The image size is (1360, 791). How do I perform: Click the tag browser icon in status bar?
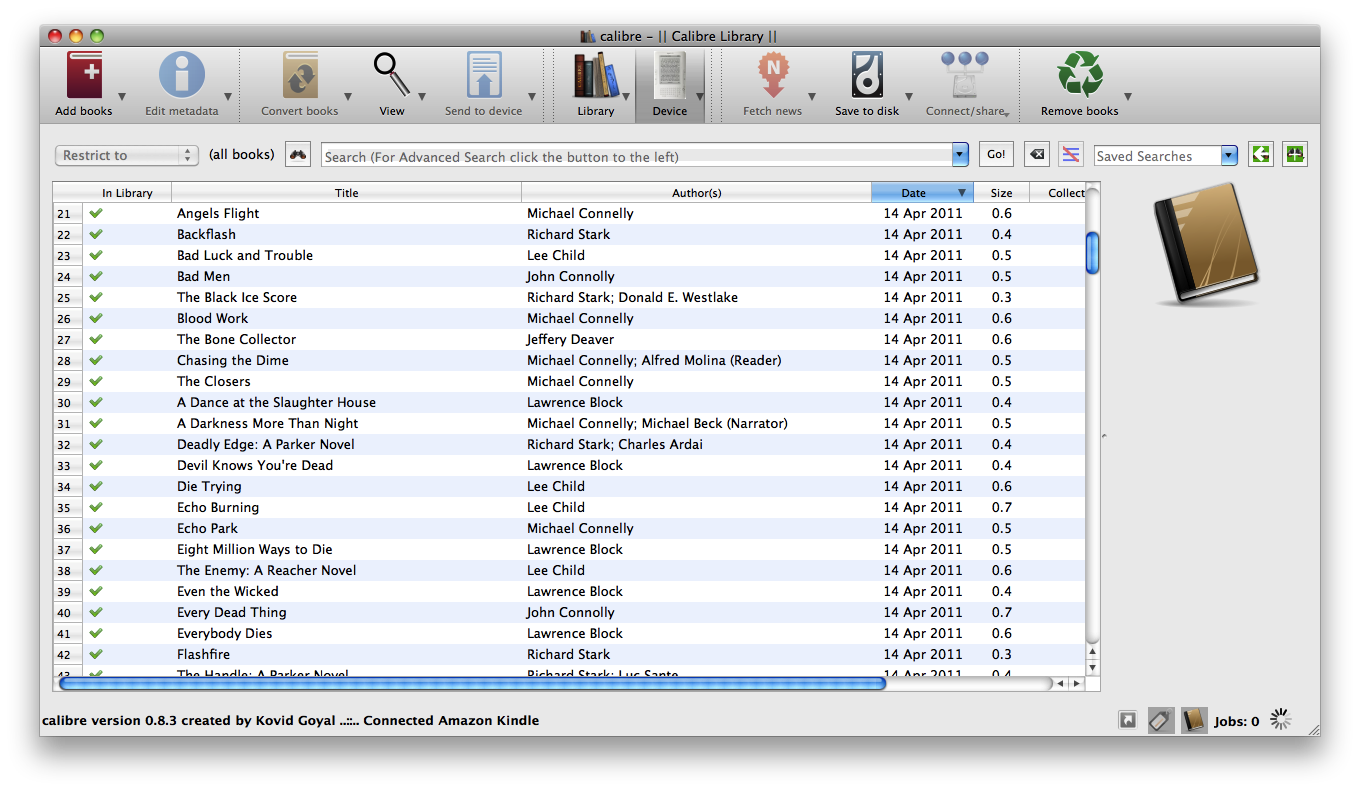click(x=1160, y=720)
